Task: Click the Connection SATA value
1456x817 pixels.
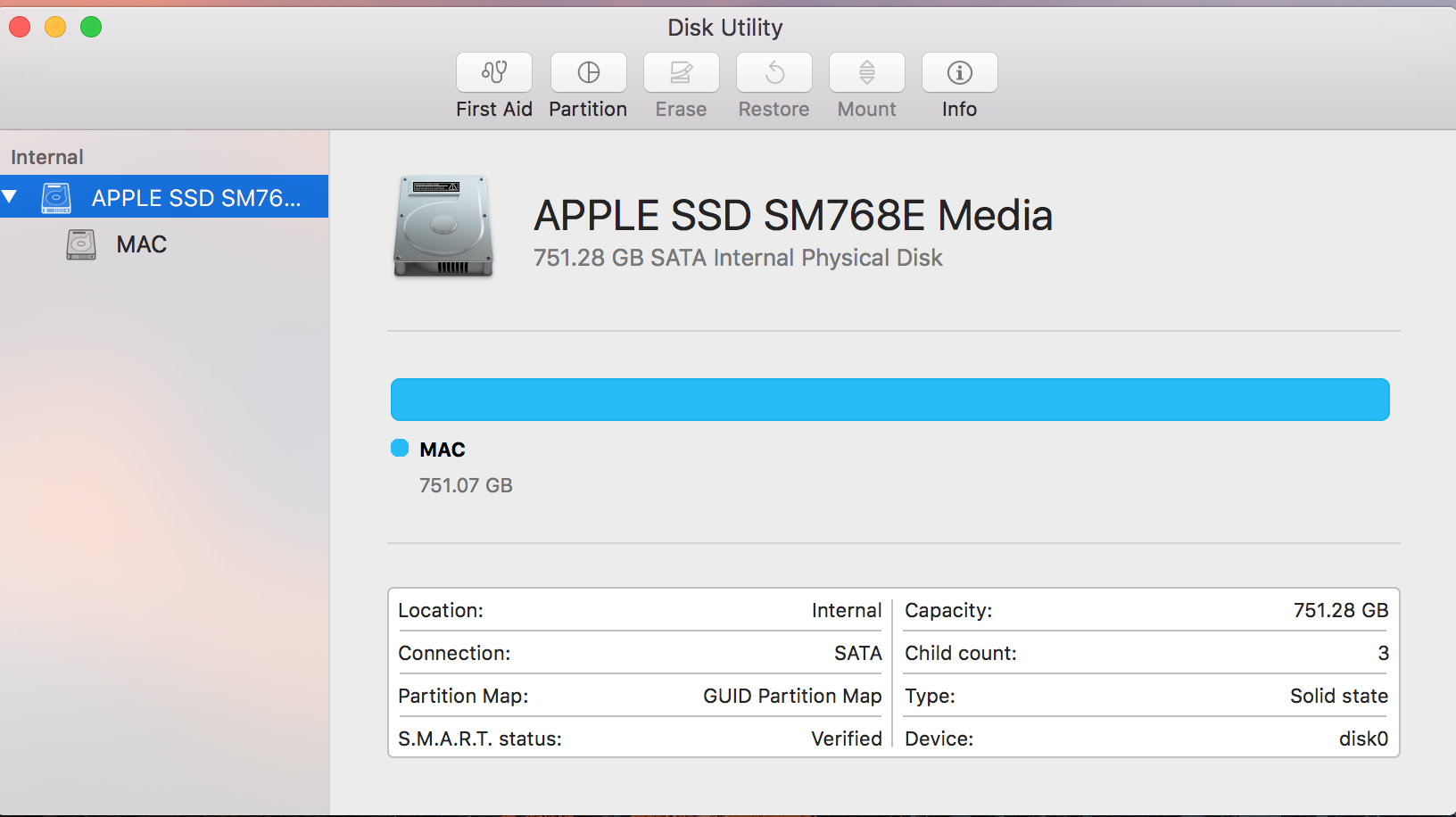Action: pos(858,653)
